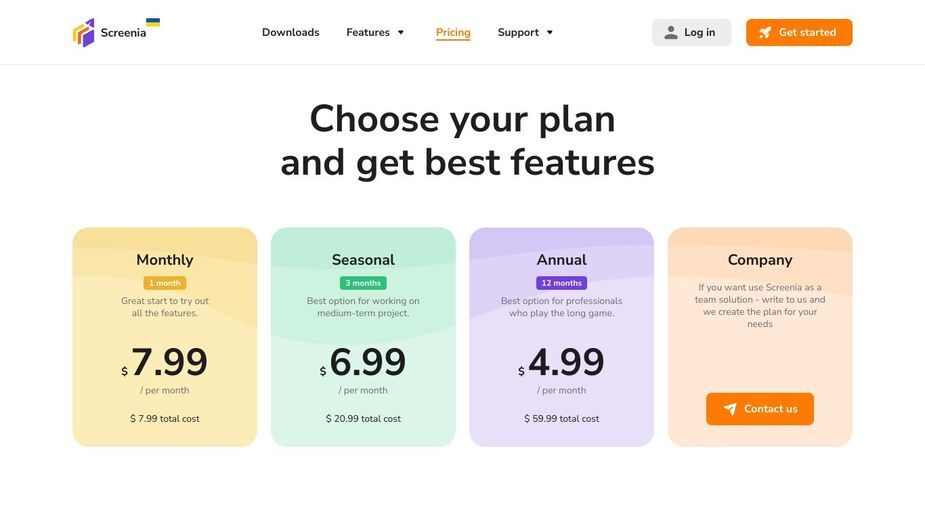Select the Annual plan card

pos(562,337)
